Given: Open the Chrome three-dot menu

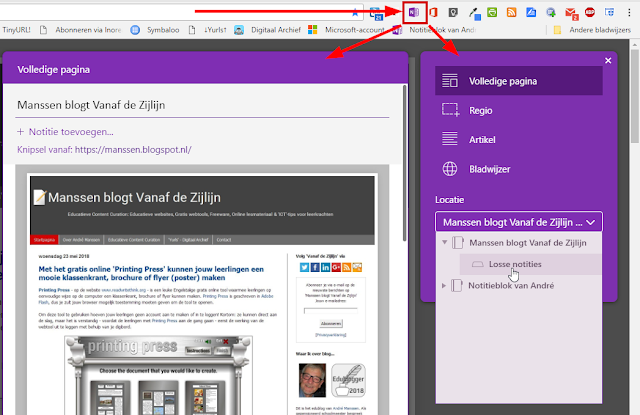Looking at the screenshot, I should [x=629, y=13].
